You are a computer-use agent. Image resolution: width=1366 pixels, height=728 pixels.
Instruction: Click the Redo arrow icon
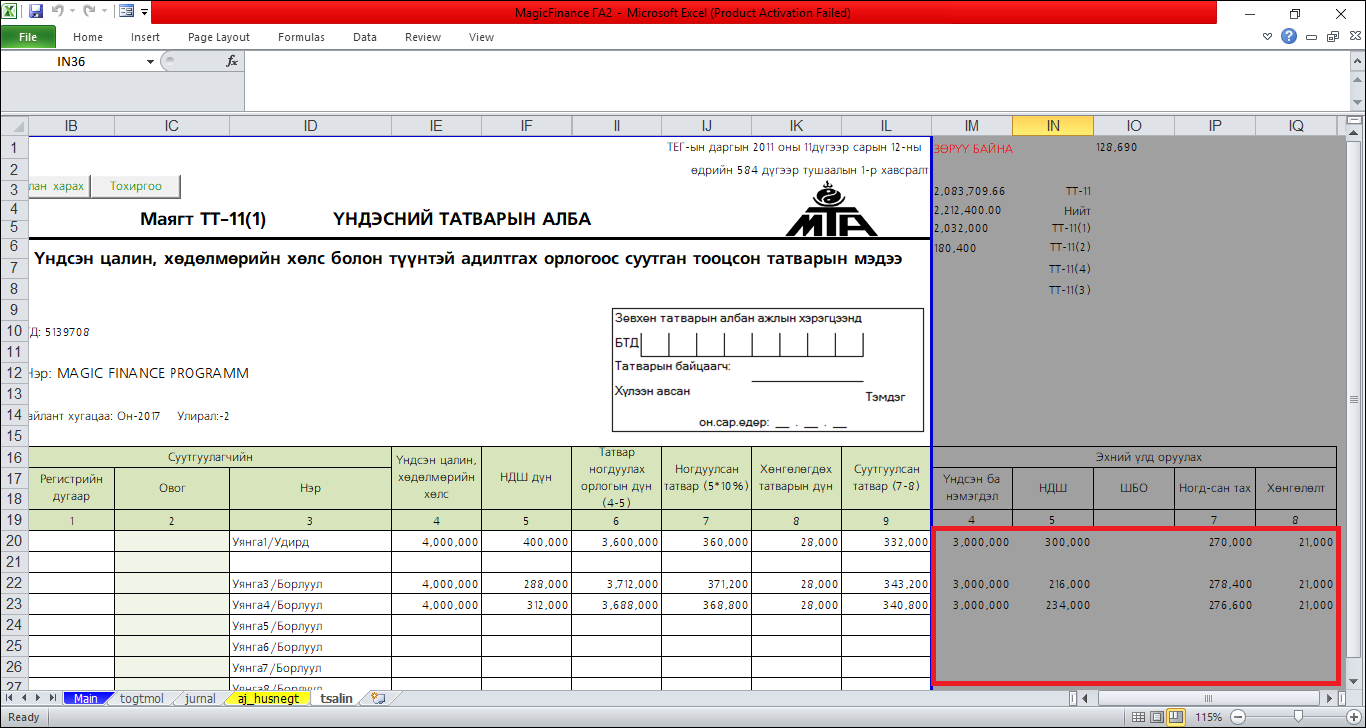(x=88, y=13)
